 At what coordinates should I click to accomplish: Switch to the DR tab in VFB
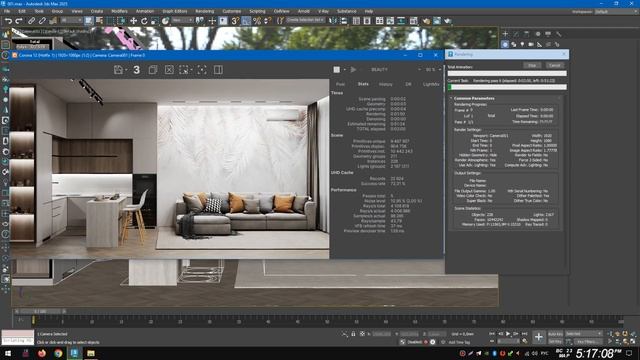[408, 84]
